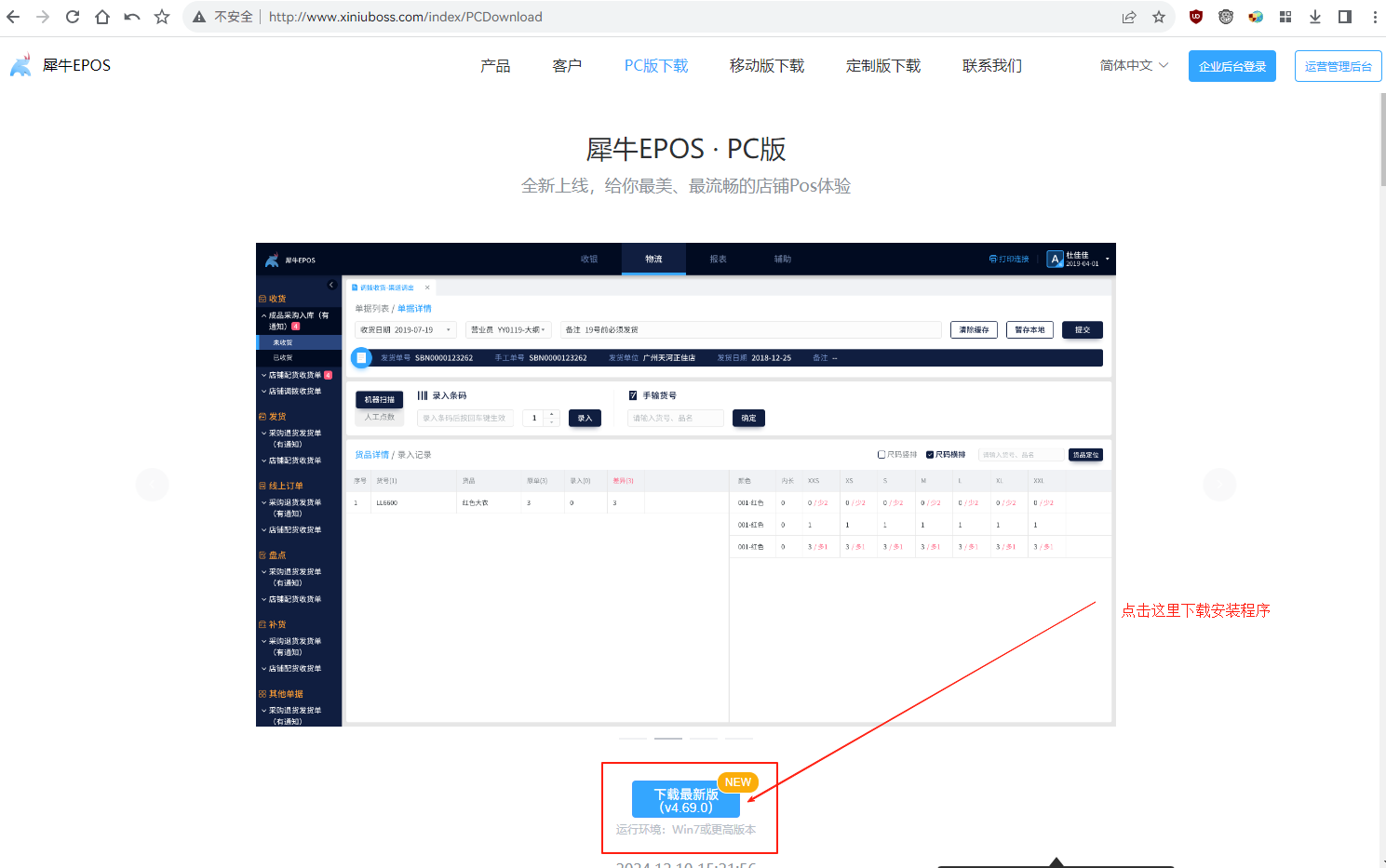Screen dimensions: 1386x868
Task: Select the fourth carousel indicator bar
Action: click(739, 739)
